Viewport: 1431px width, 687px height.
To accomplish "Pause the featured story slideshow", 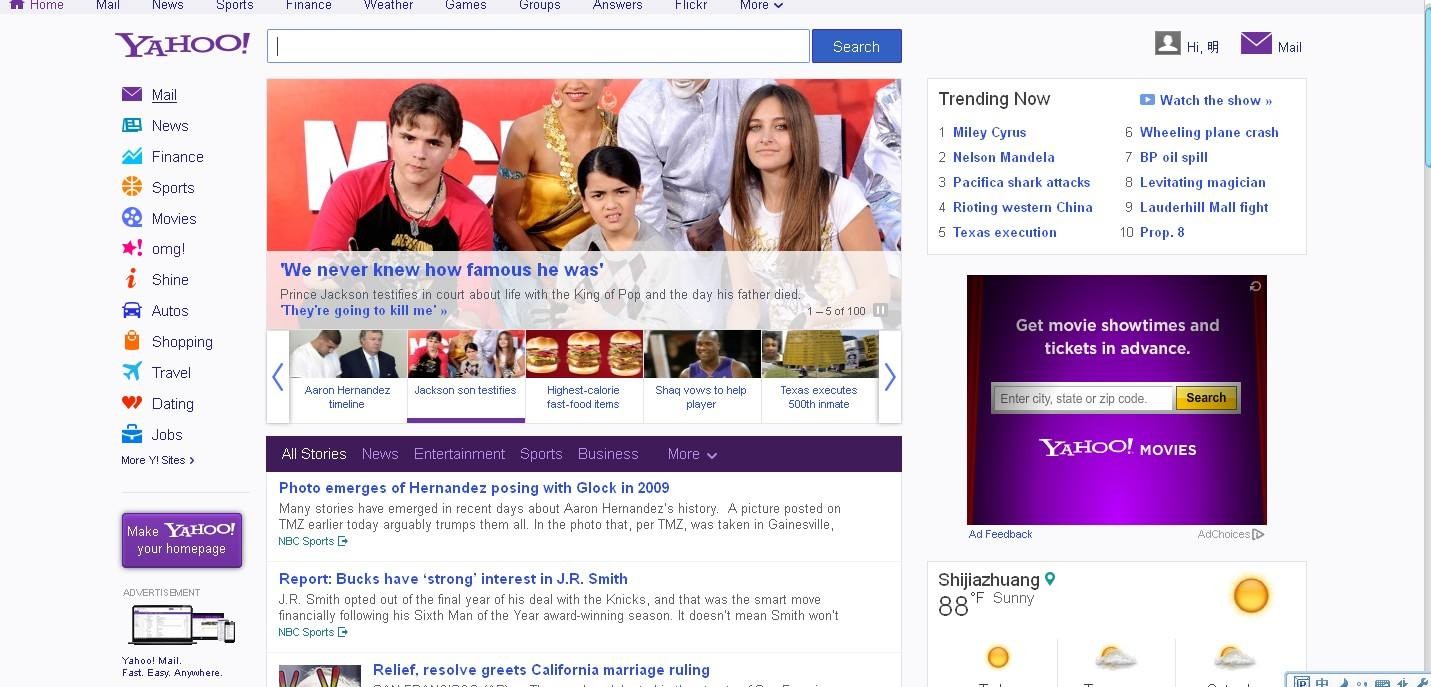I will [880, 310].
